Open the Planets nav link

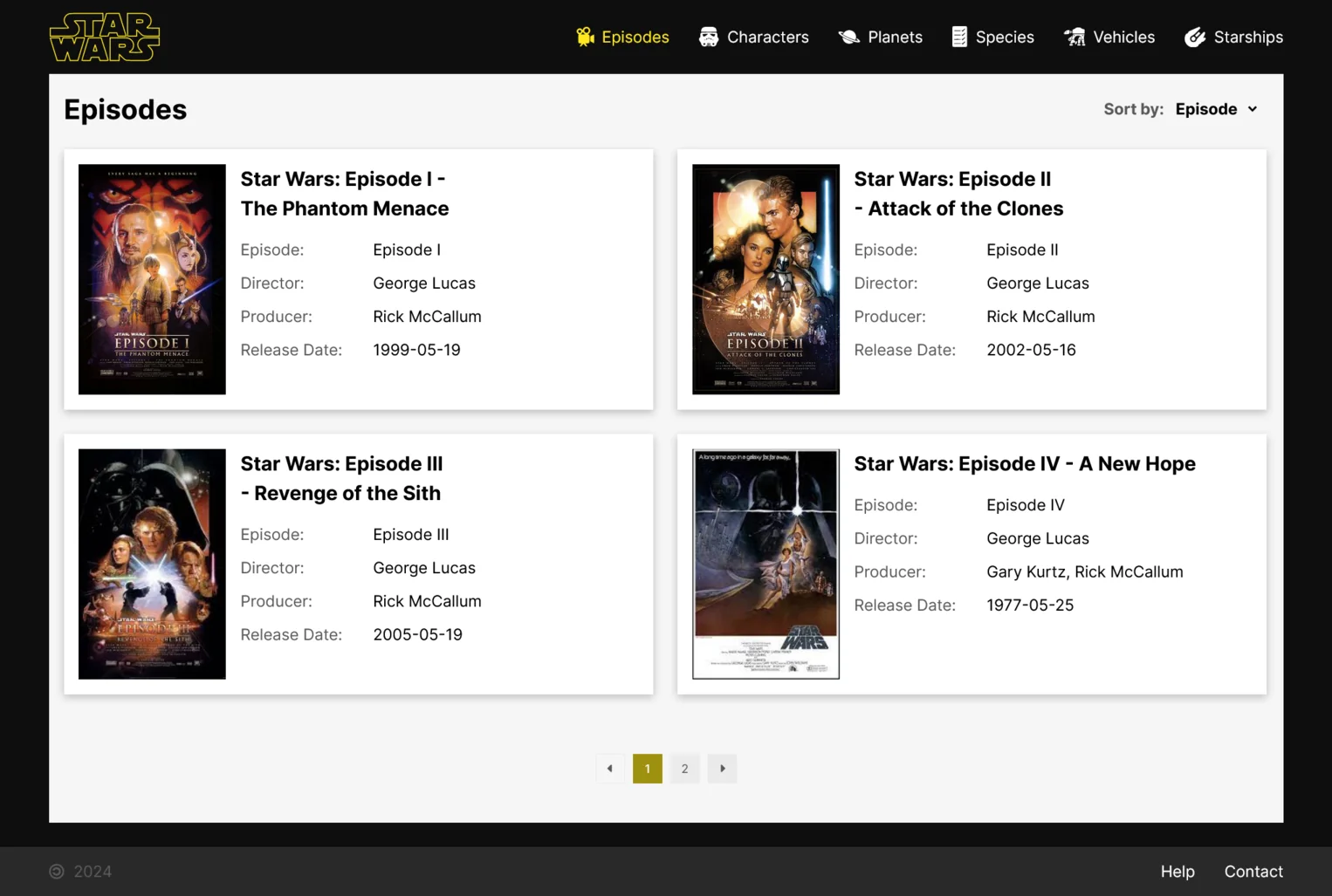tap(880, 37)
